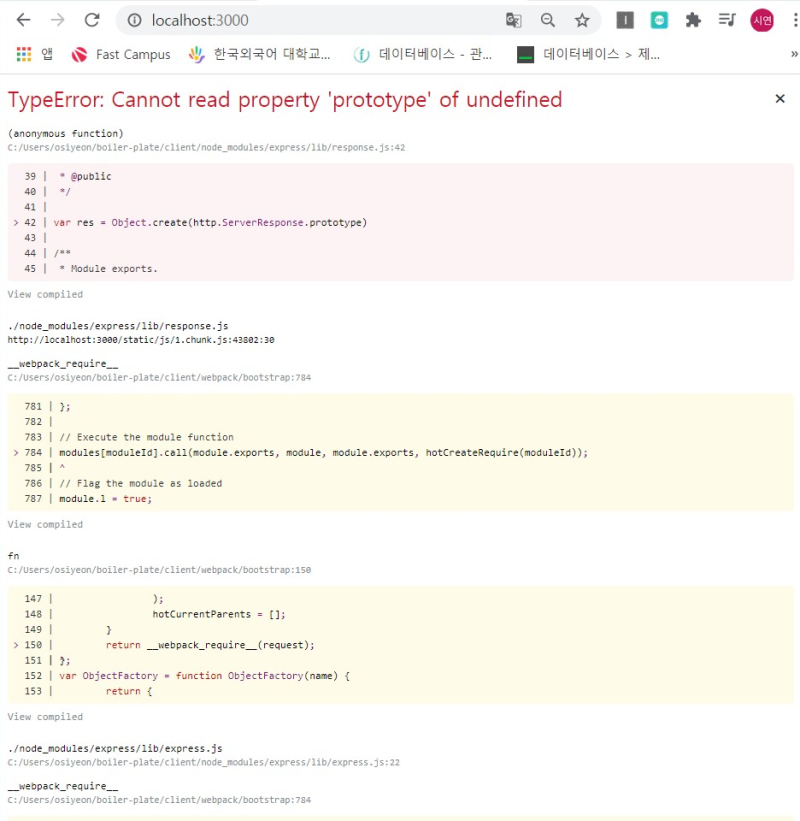Bookmark this page with the star
The height and width of the screenshot is (821, 800).
coord(582,20)
